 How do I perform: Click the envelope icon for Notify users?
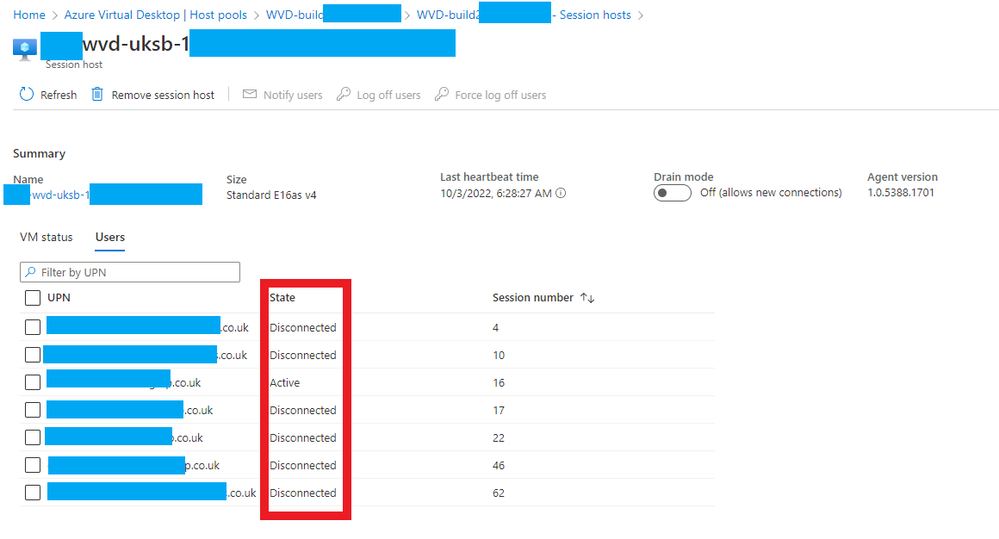(250, 94)
